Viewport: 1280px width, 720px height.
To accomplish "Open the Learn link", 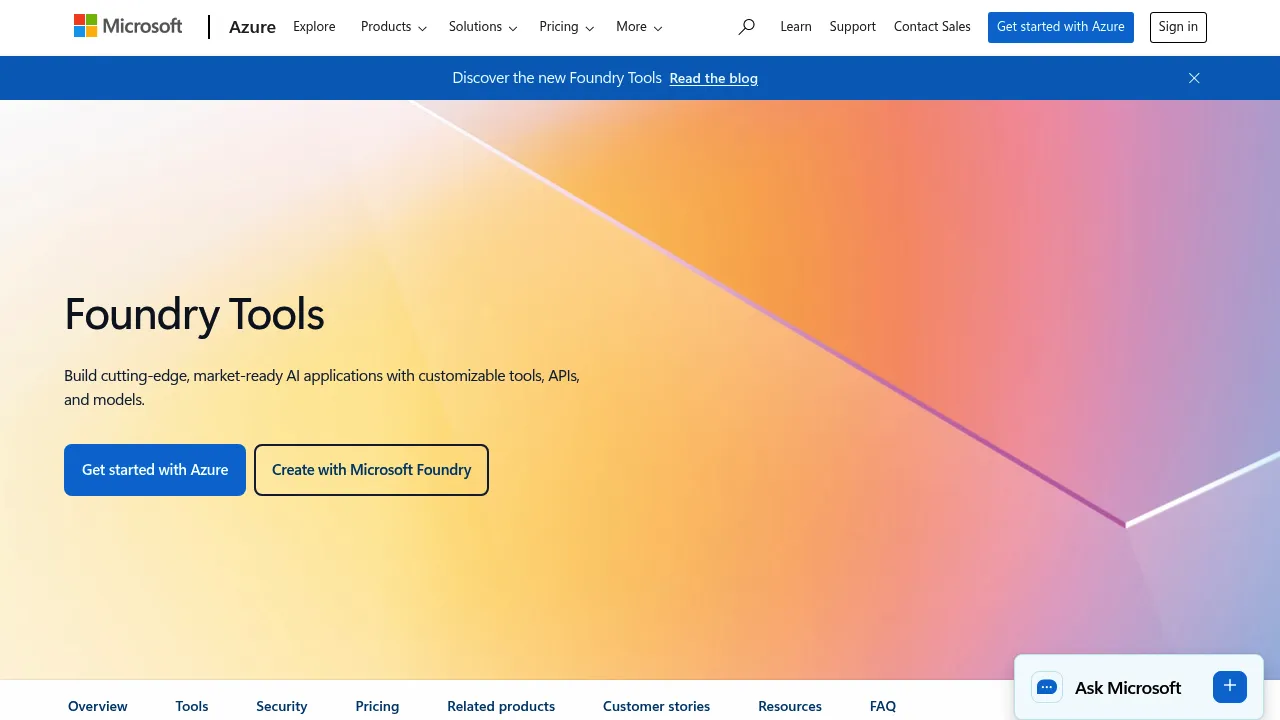I will point(796,27).
